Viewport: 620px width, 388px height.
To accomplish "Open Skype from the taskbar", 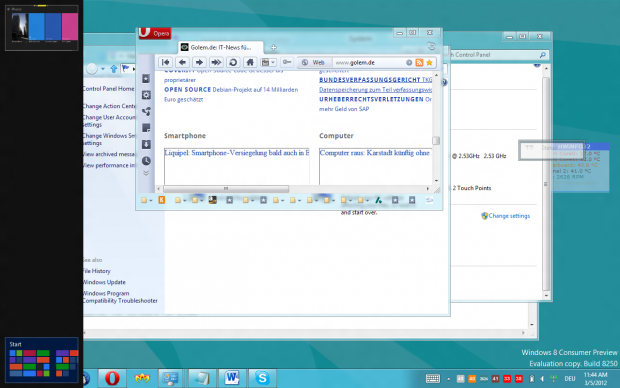I will pyautogui.click(x=262, y=379).
